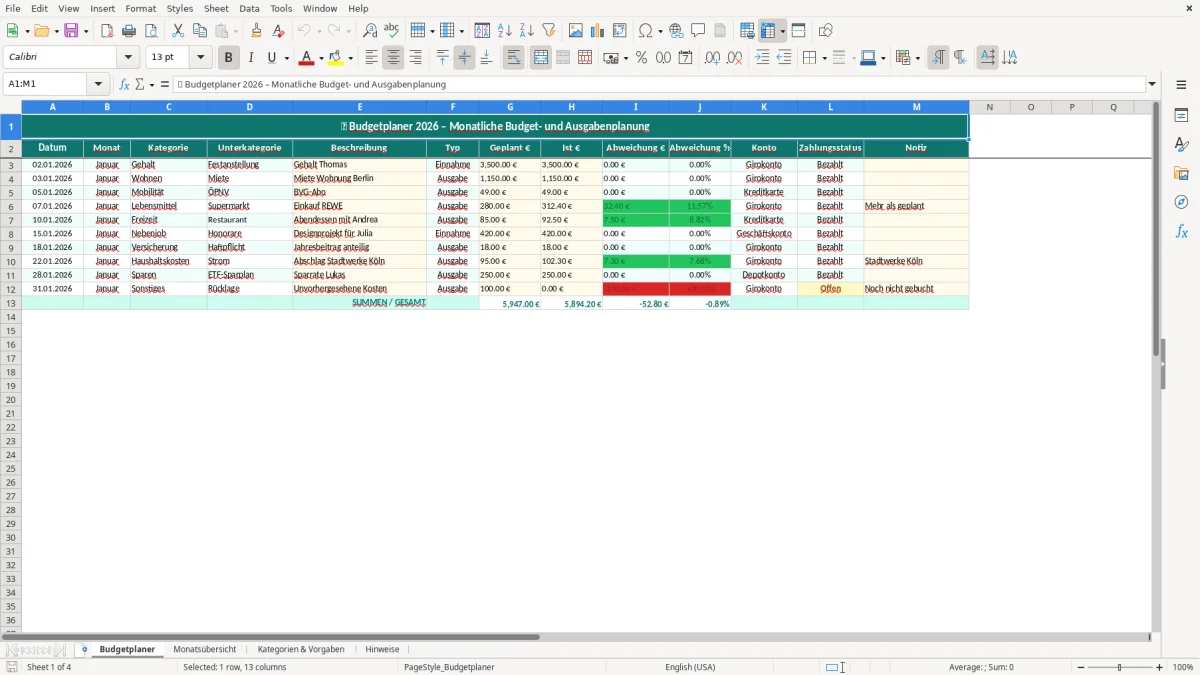Click the status bar zoom in plus

pyautogui.click(x=1160, y=667)
